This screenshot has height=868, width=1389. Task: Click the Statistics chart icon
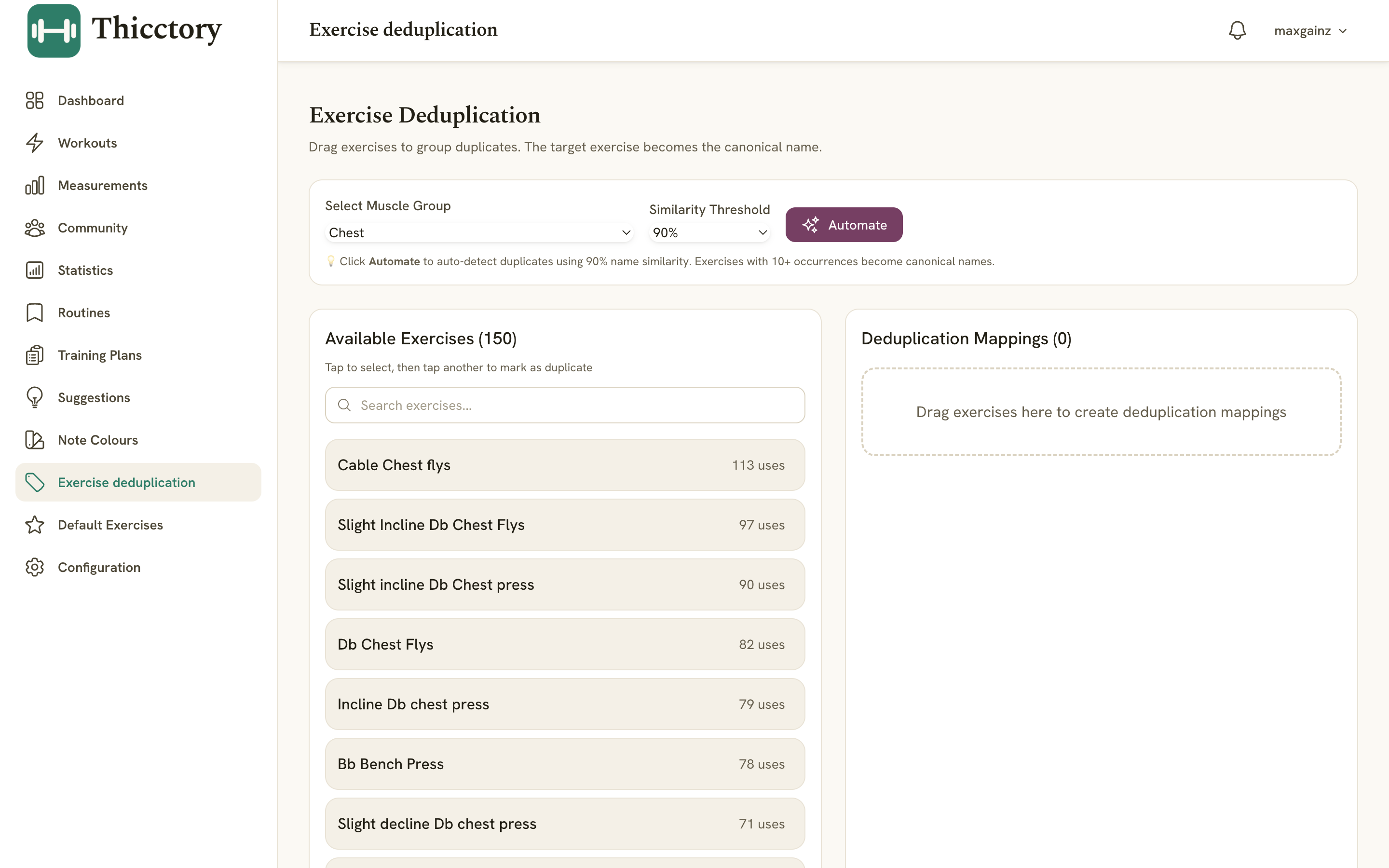coord(34,271)
